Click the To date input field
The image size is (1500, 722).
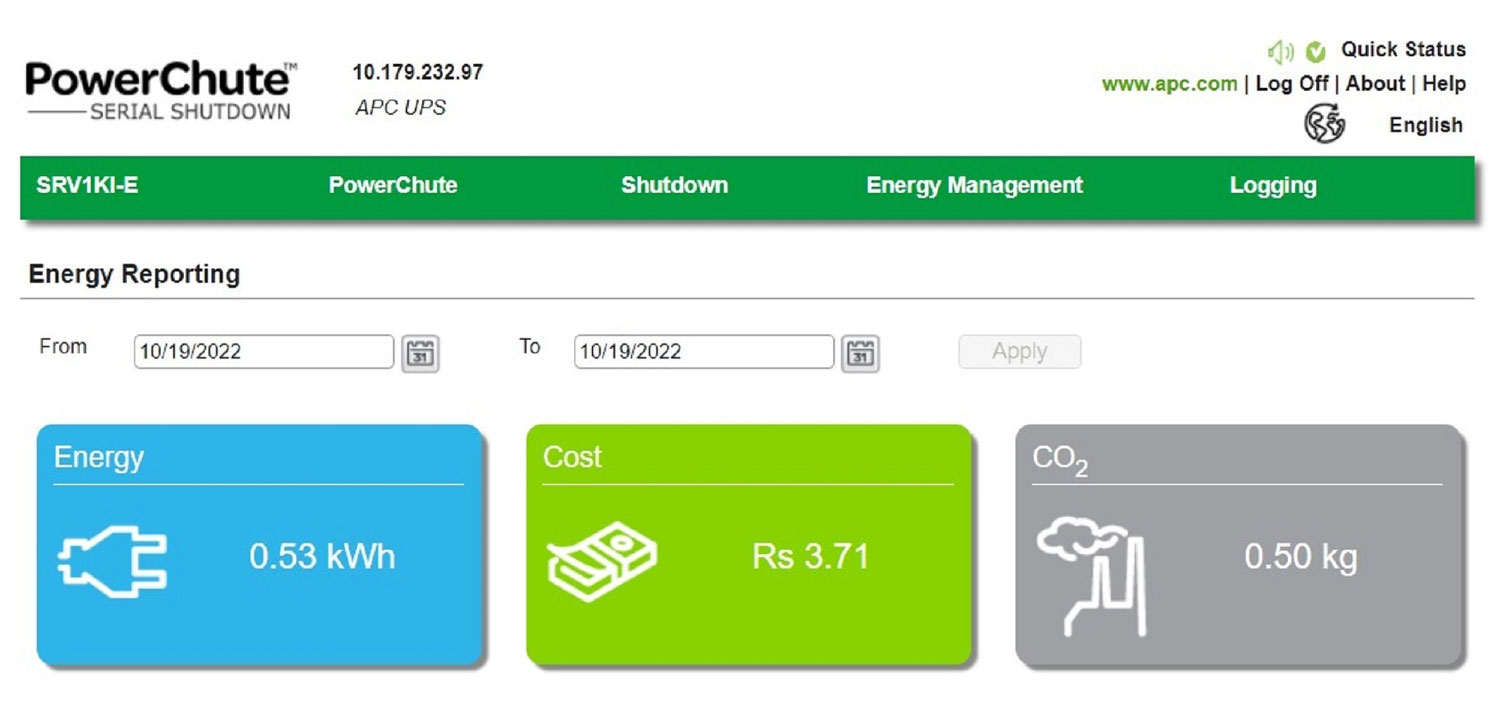coord(703,352)
